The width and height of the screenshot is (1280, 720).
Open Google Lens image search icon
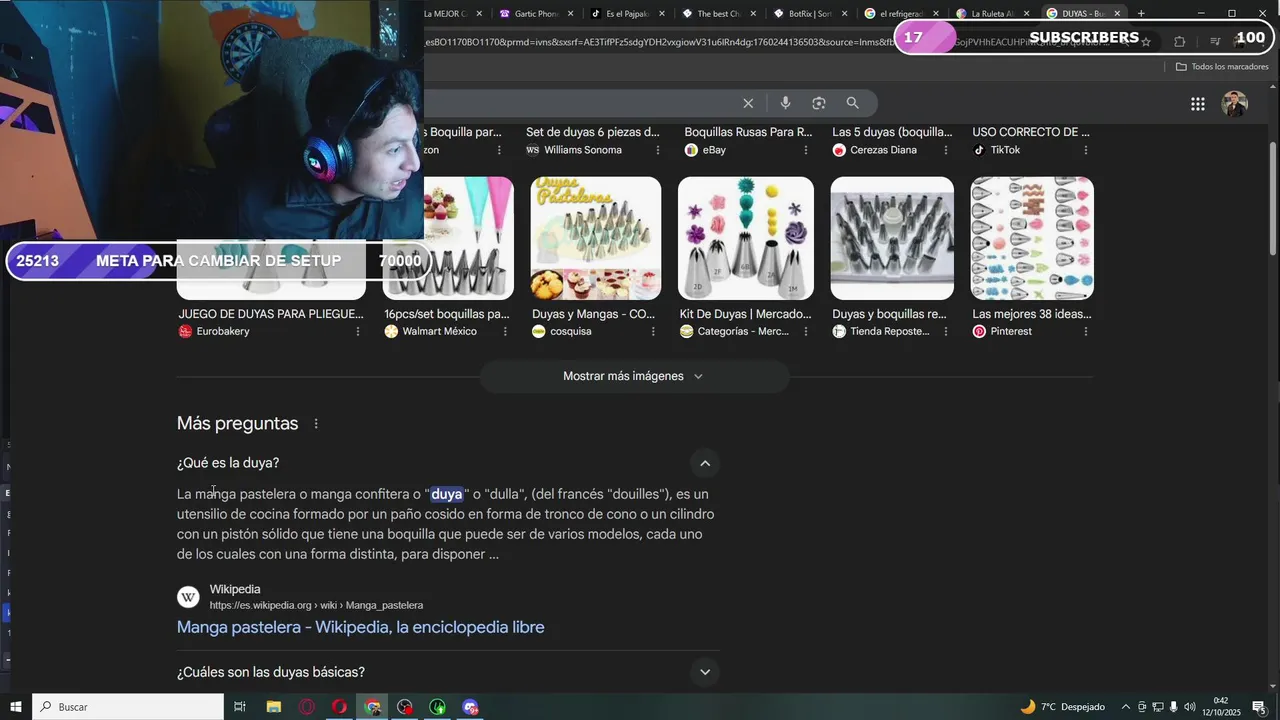(x=819, y=103)
